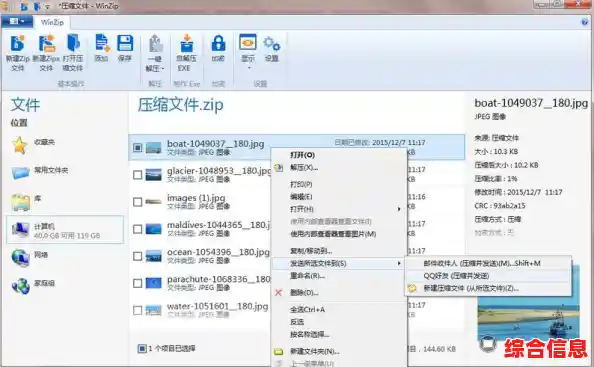Click the images (1).jpg thumbnail icon

coord(153,201)
